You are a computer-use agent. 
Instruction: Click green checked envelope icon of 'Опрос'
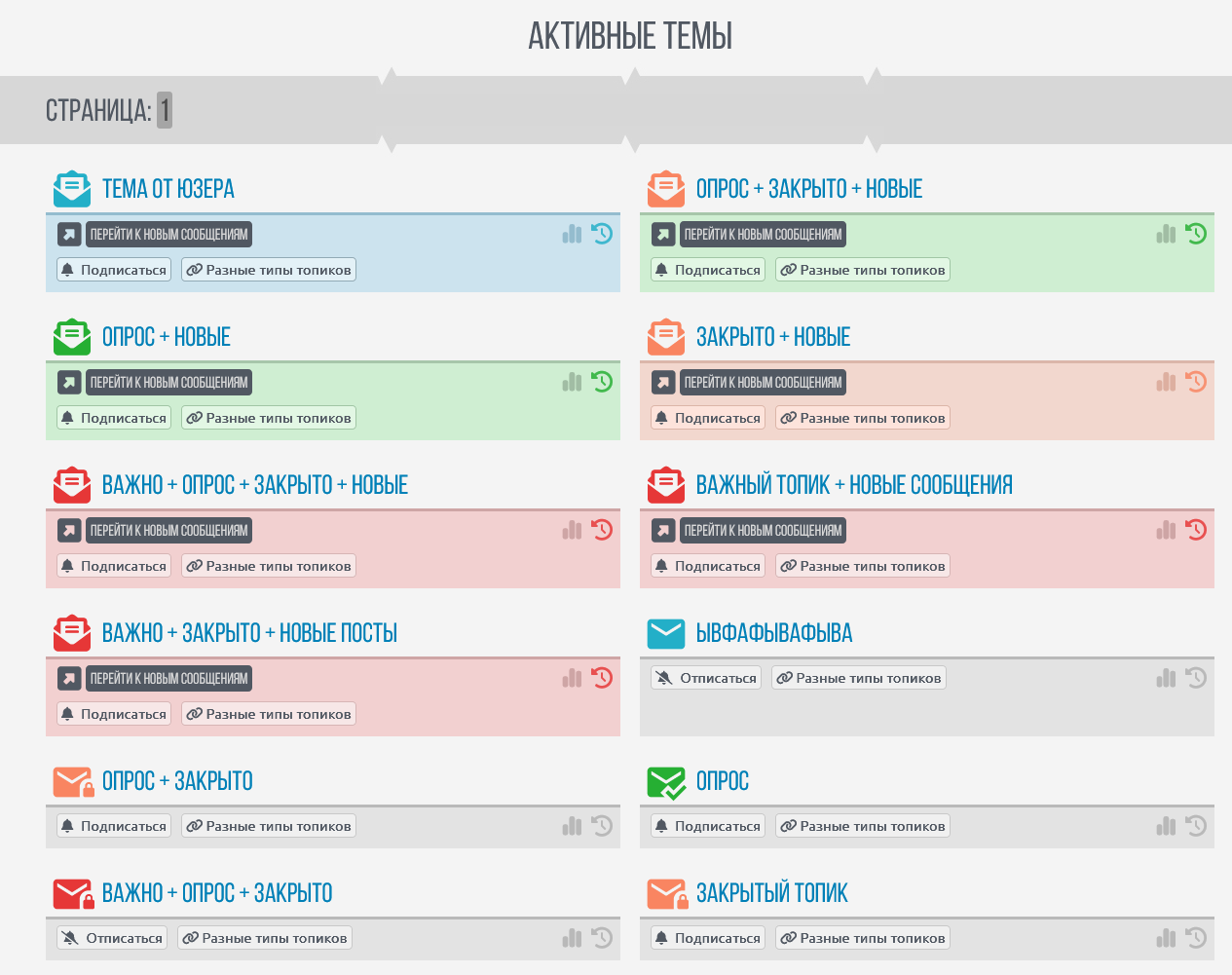666,781
